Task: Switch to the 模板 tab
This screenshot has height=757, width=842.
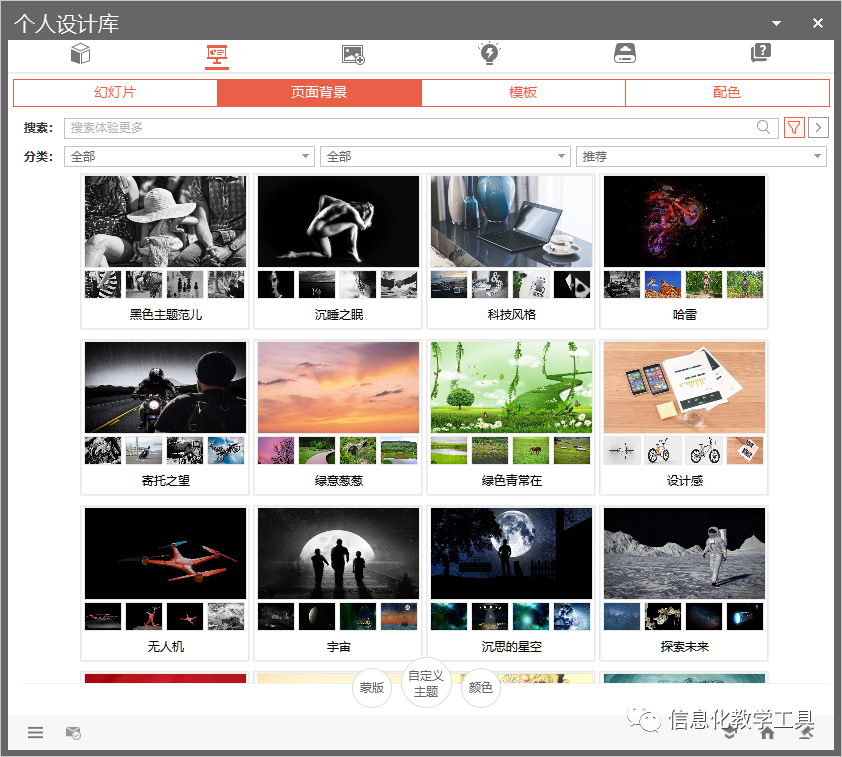Action: [523, 92]
